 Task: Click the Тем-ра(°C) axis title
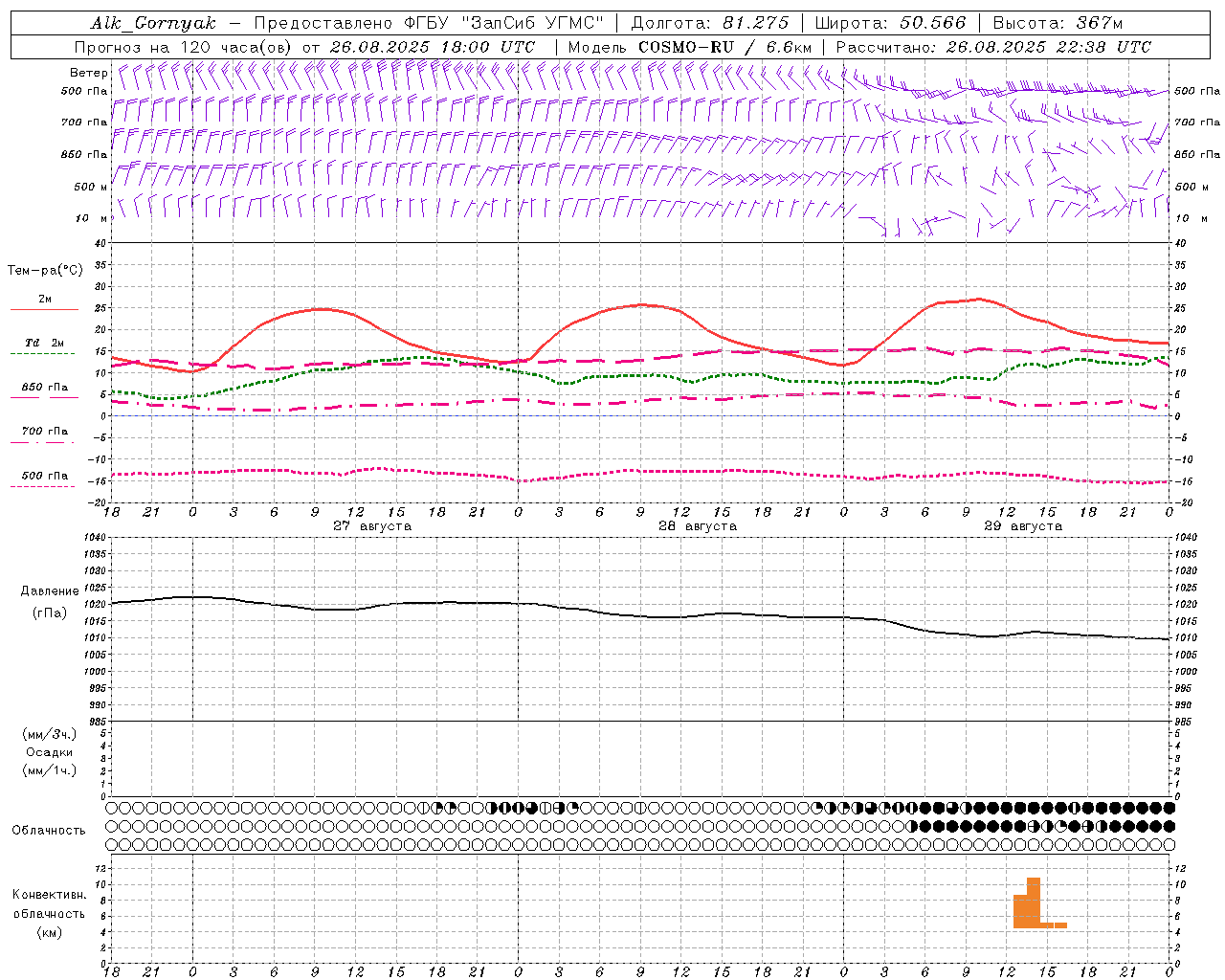coord(45,271)
